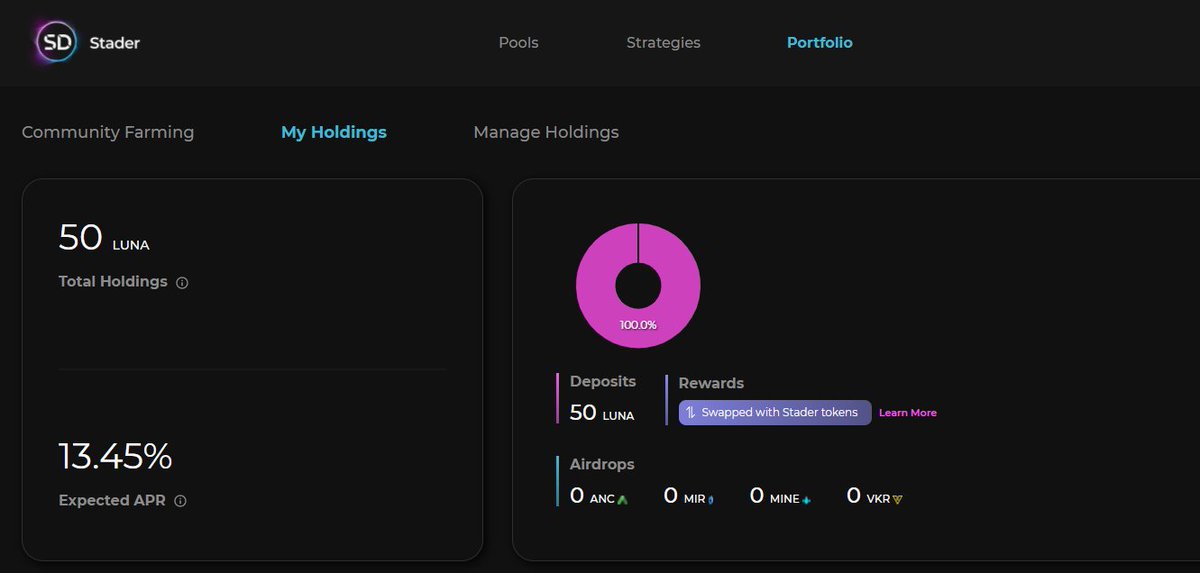The image size is (1200, 573).
Task: Click the 50 LUNA total holdings value
Action: click(x=104, y=238)
